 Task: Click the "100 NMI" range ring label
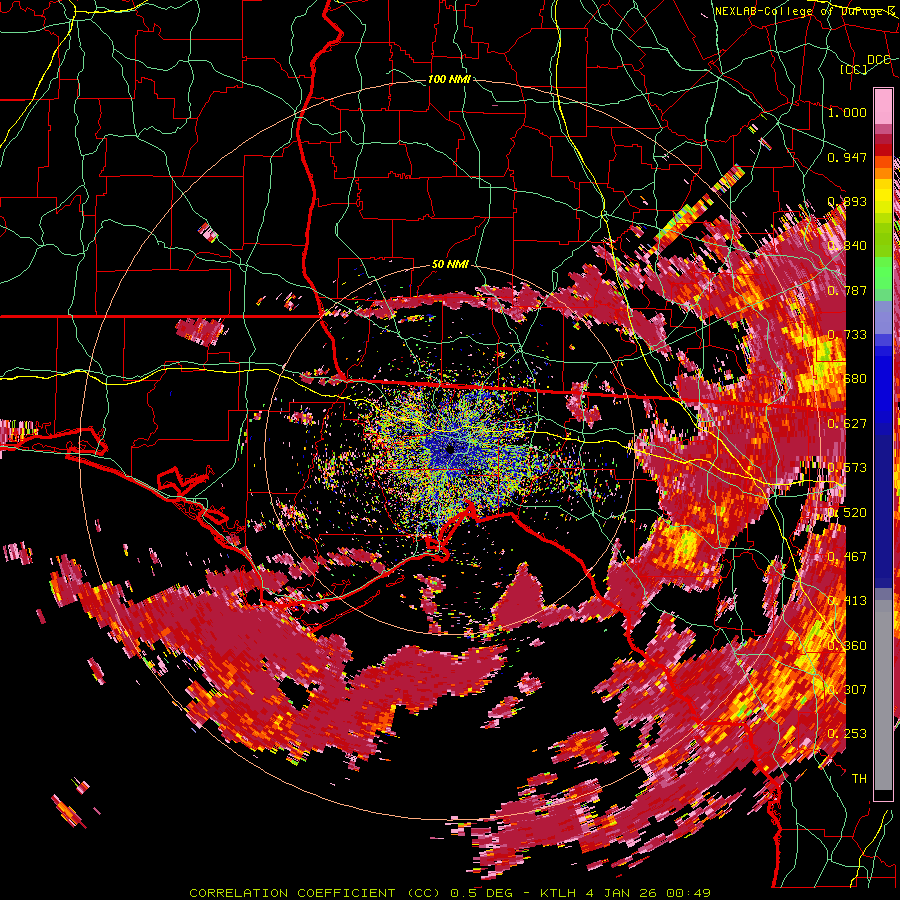tap(449, 79)
